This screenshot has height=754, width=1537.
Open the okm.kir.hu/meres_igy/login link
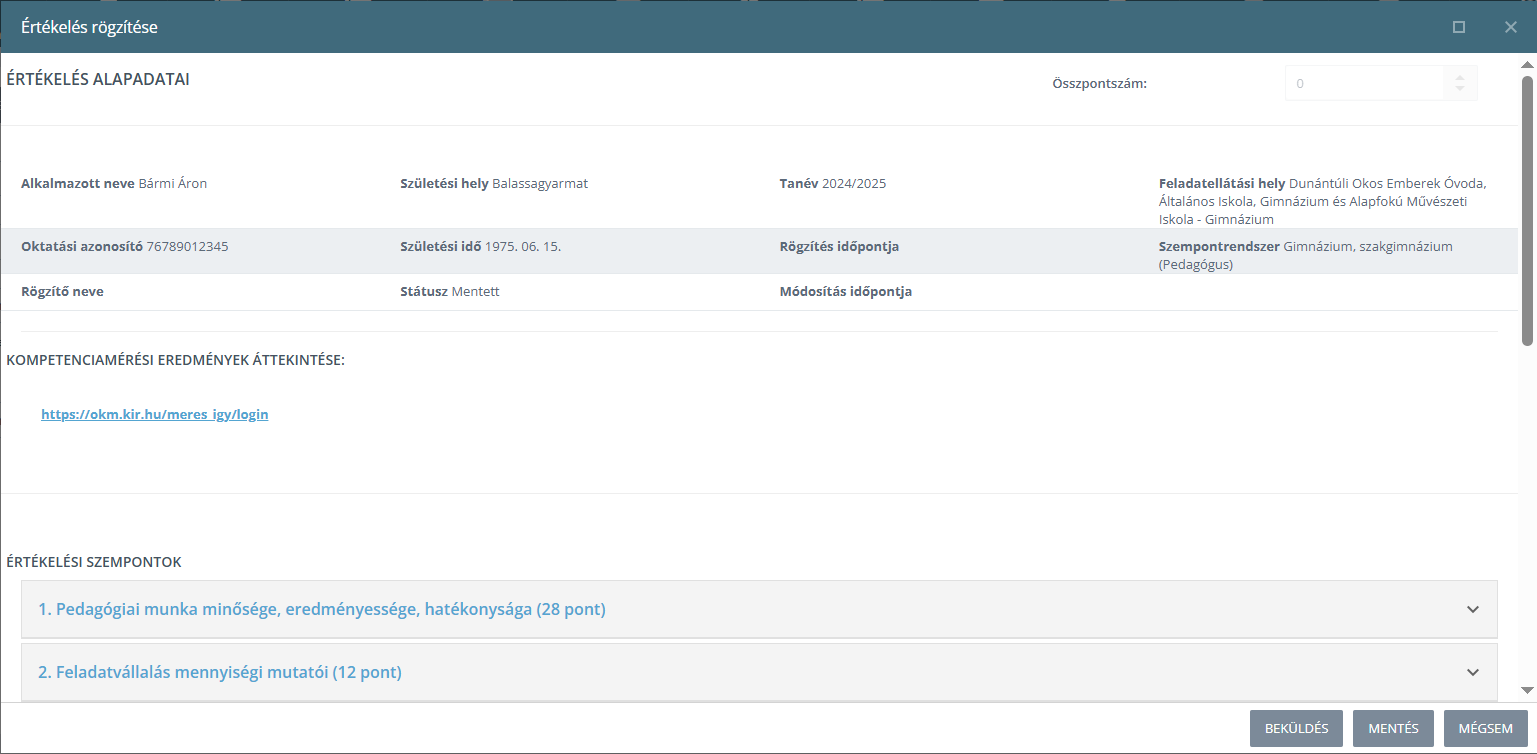pyautogui.click(x=155, y=414)
